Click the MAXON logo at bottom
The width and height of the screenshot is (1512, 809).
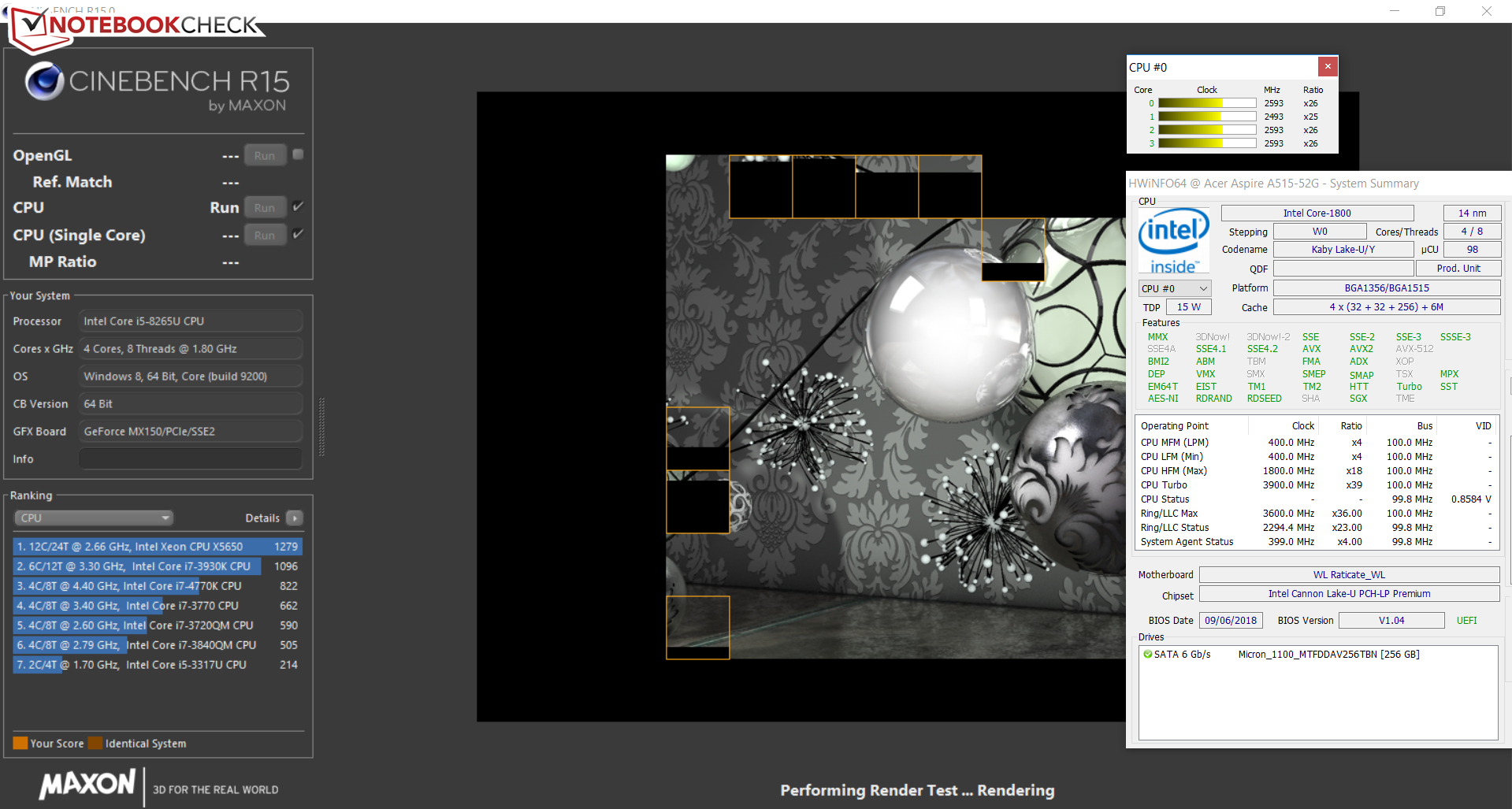click(x=87, y=785)
